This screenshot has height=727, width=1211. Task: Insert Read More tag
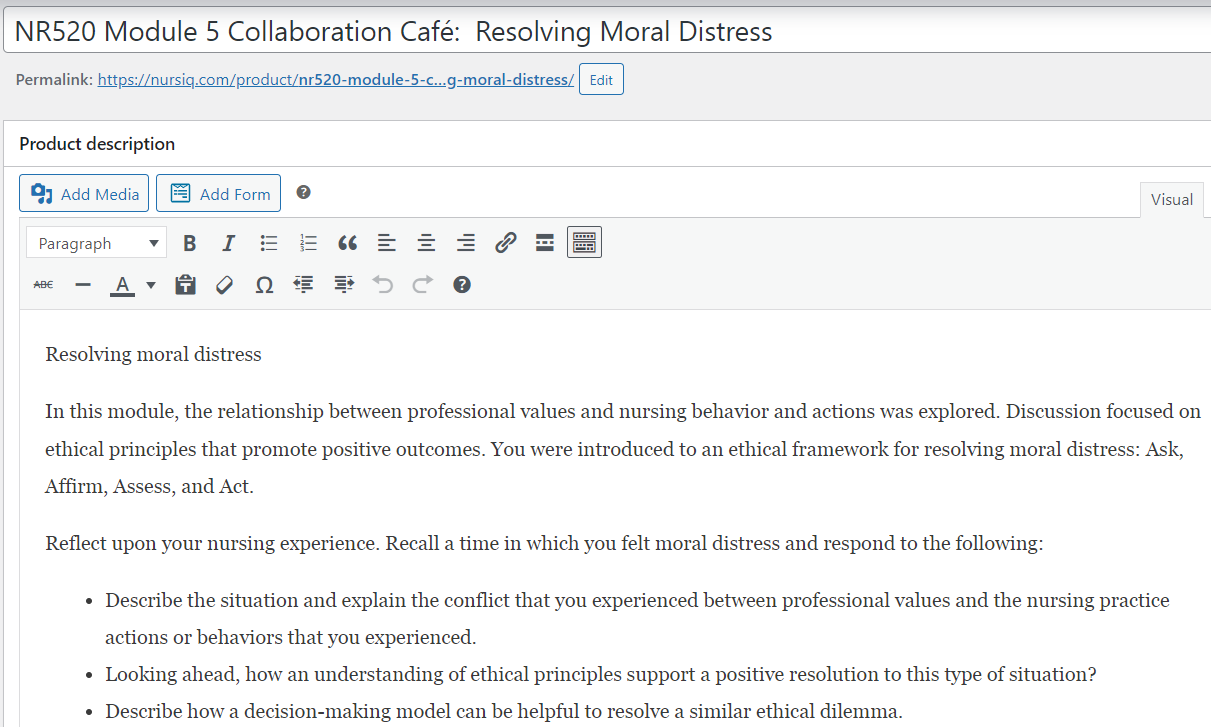(545, 243)
